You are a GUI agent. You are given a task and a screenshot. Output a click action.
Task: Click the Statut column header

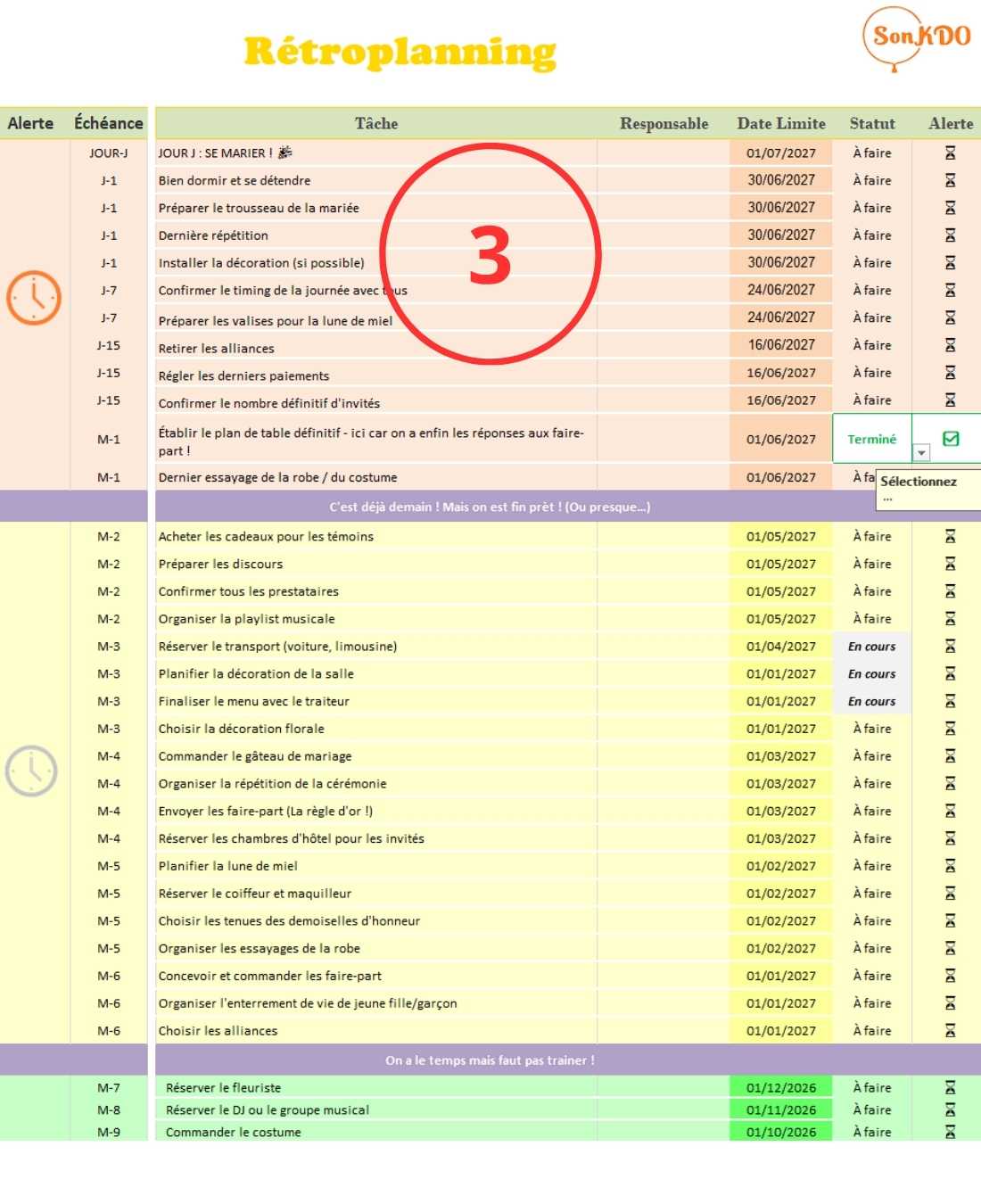tap(871, 123)
